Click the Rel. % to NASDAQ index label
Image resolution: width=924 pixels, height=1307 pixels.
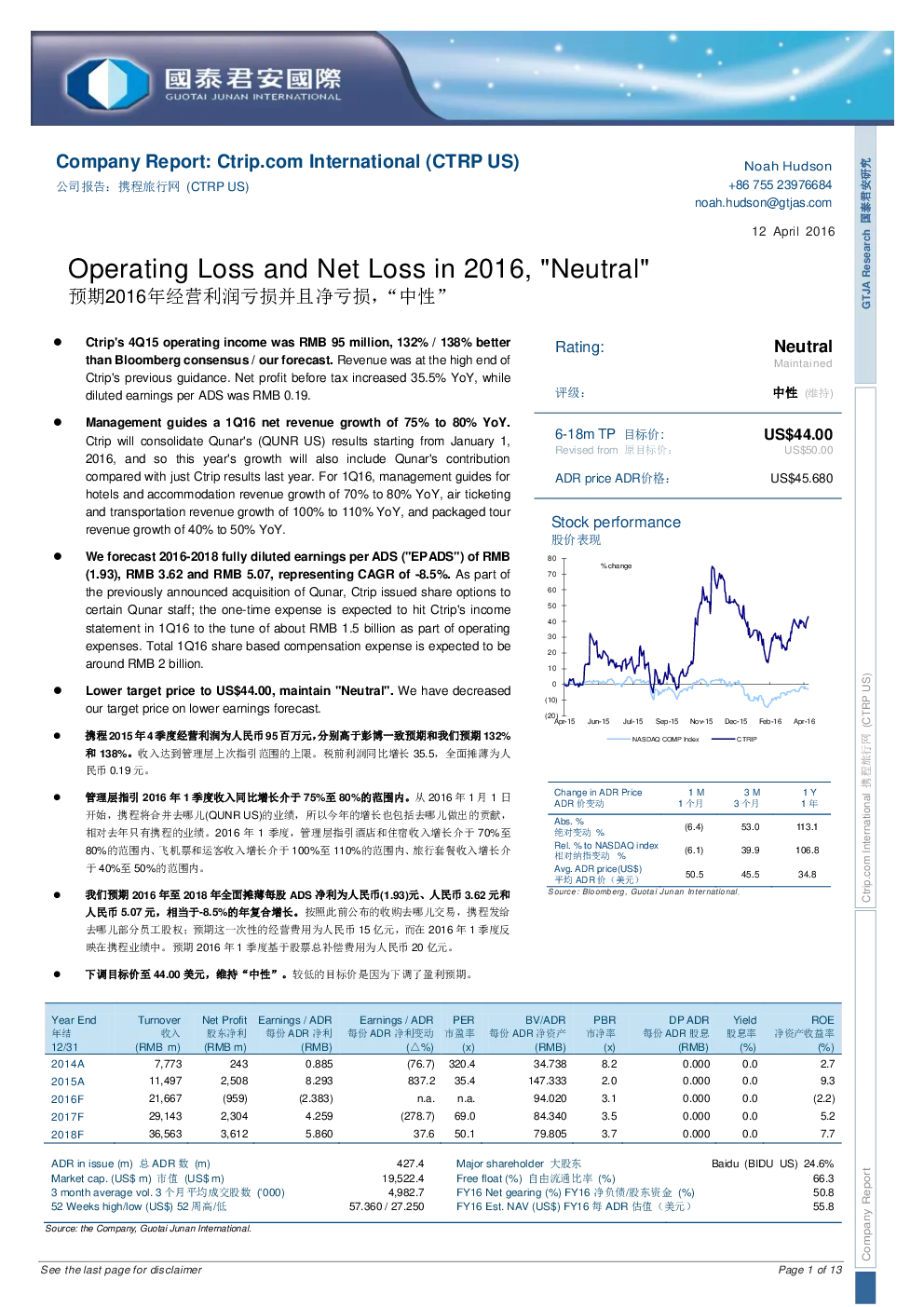click(605, 846)
